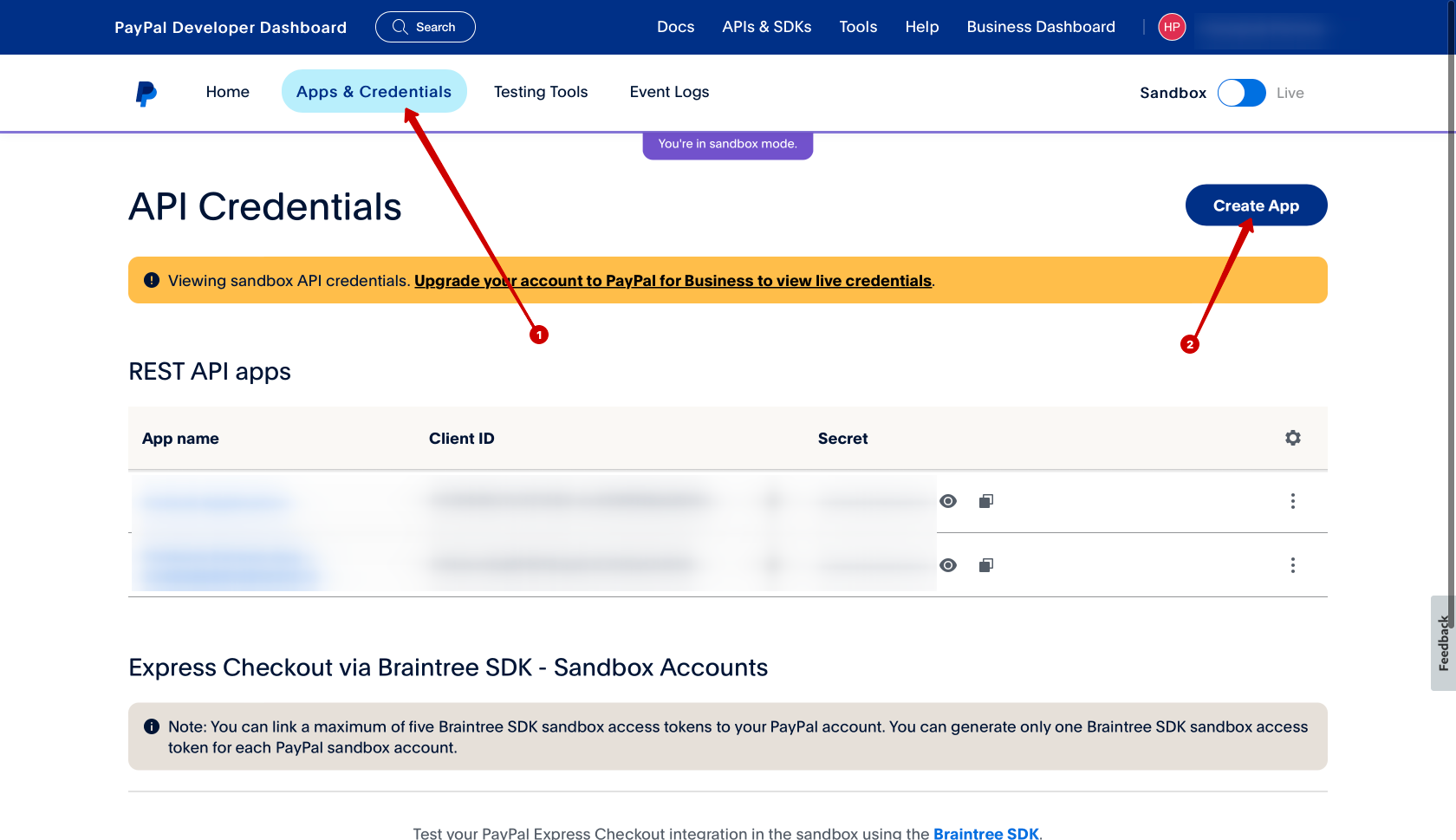Open three-dot menu for first app row
The width and height of the screenshot is (1456, 840).
click(x=1293, y=501)
